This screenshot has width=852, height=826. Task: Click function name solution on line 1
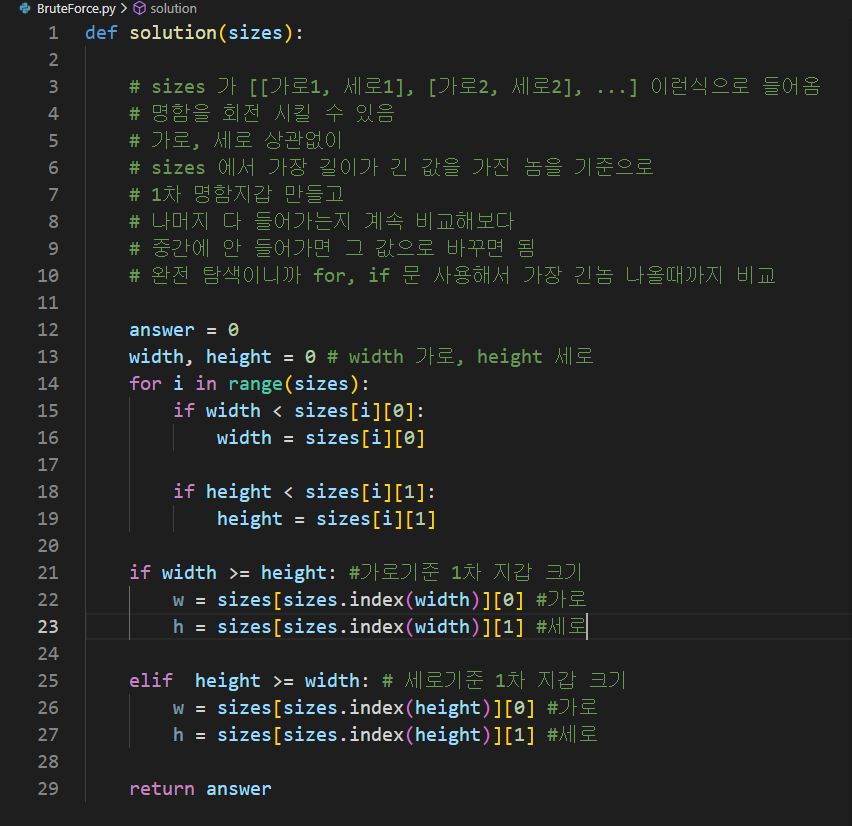pos(173,33)
